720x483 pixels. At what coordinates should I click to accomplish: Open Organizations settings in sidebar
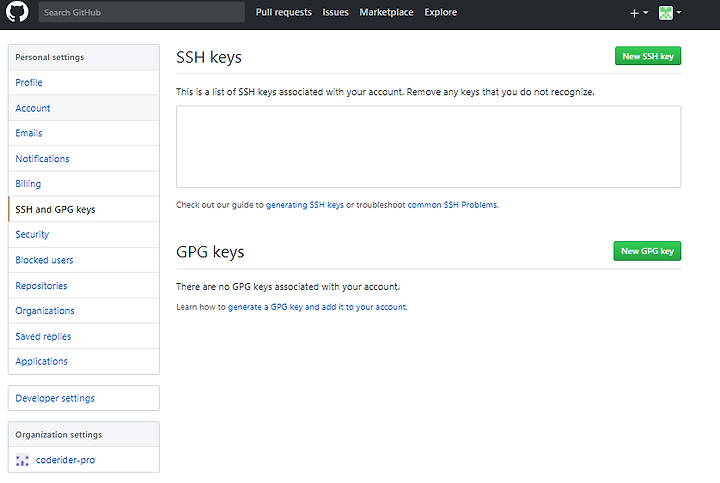[x=84, y=311]
